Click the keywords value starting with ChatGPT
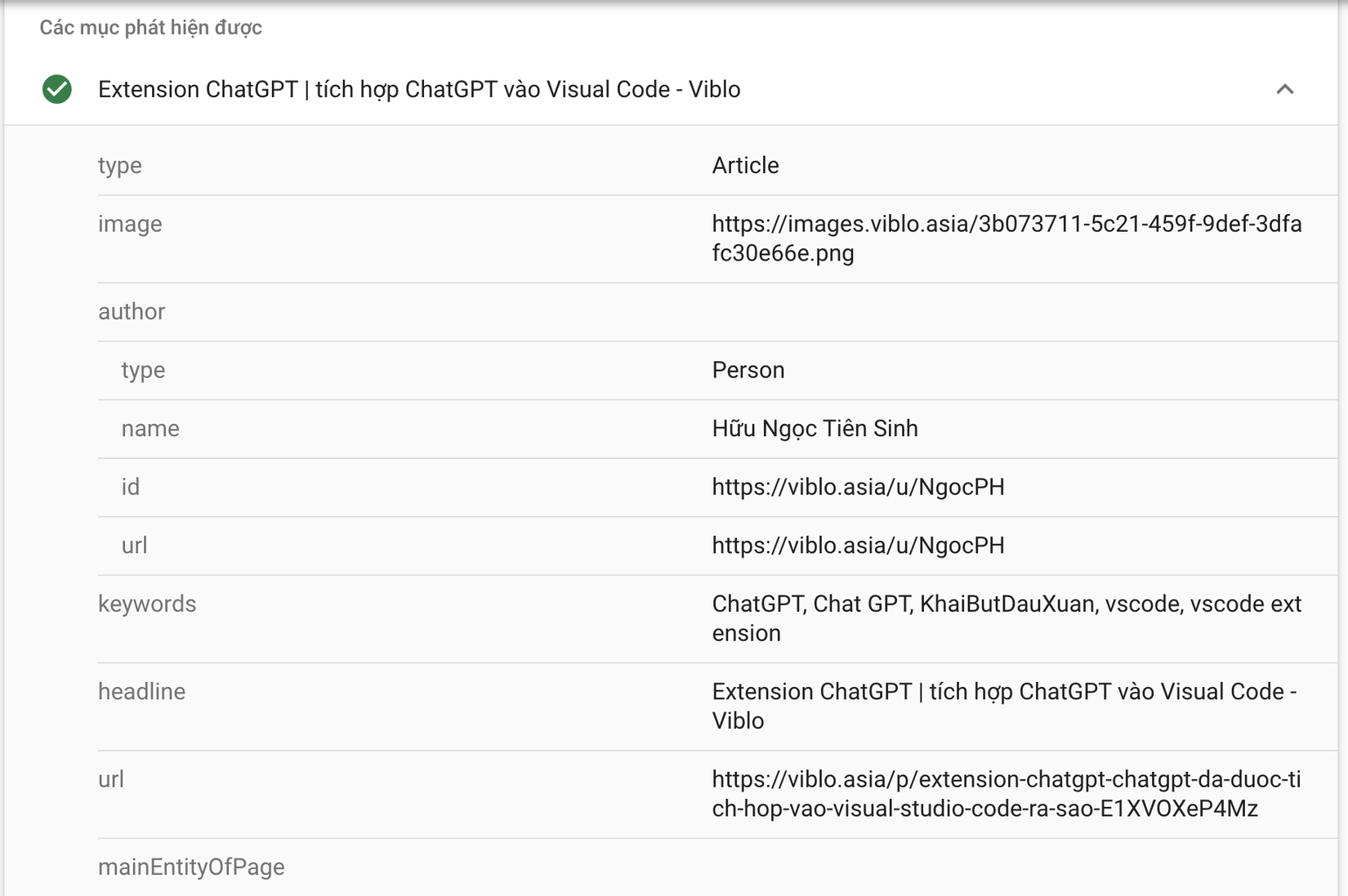The height and width of the screenshot is (896, 1348). (x=1006, y=618)
